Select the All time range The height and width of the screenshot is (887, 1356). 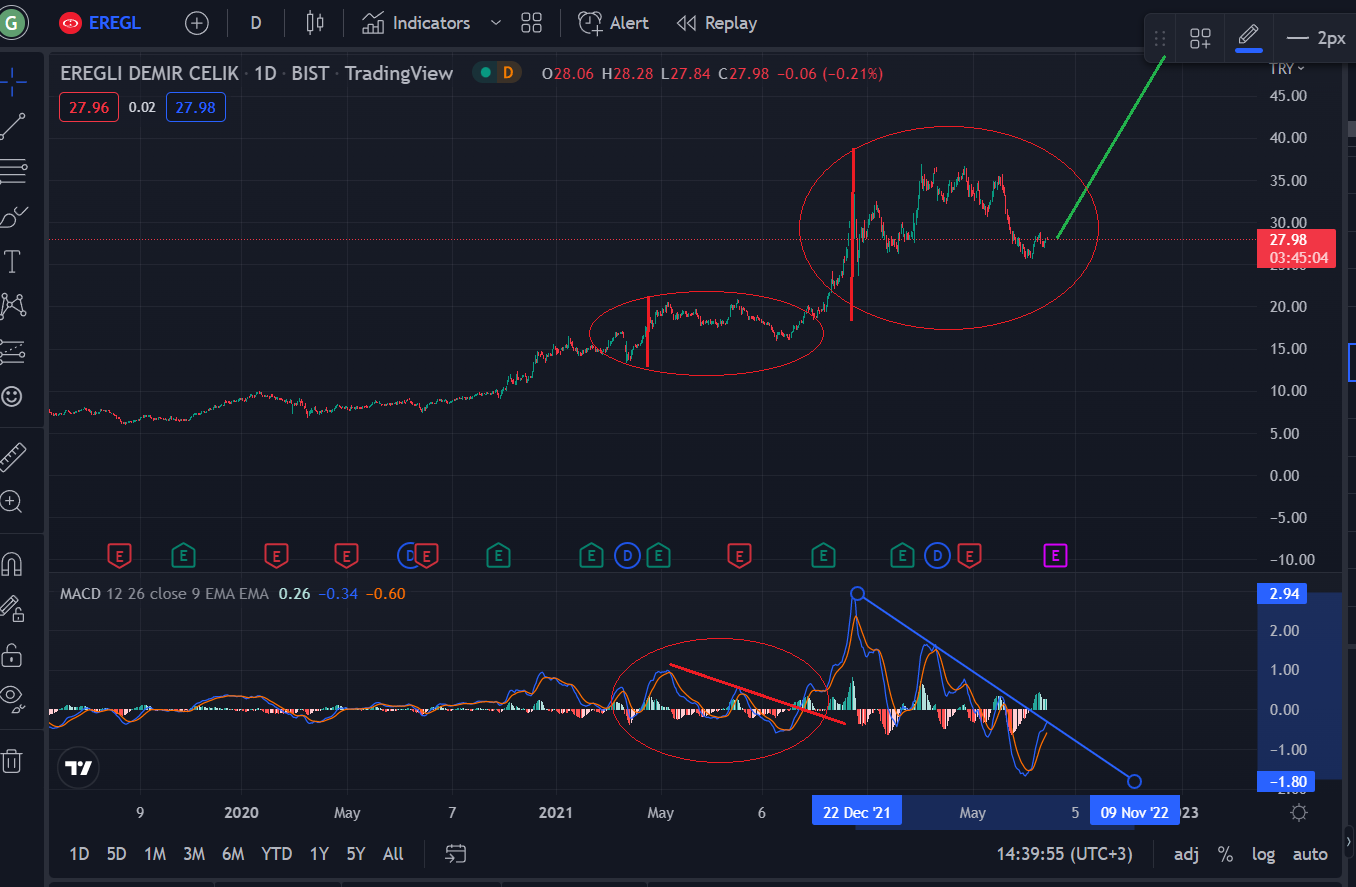tap(393, 854)
